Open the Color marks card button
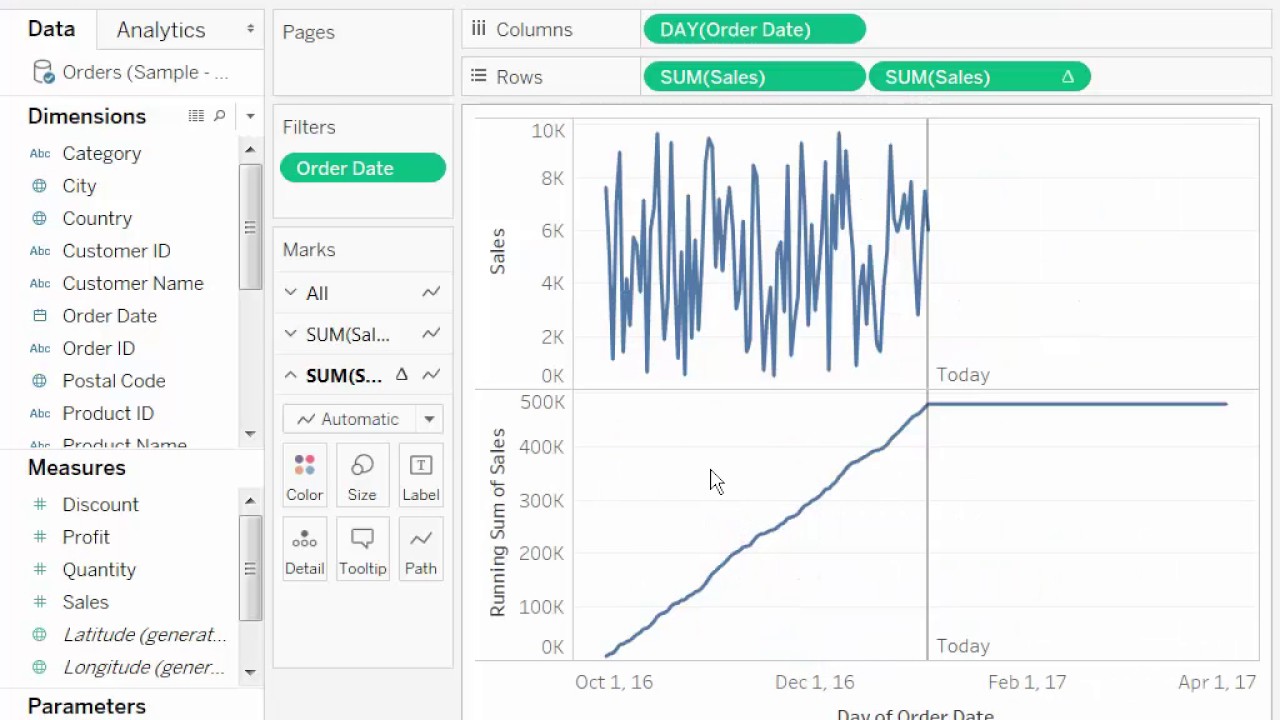1280x720 pixels. pos(305,475)
